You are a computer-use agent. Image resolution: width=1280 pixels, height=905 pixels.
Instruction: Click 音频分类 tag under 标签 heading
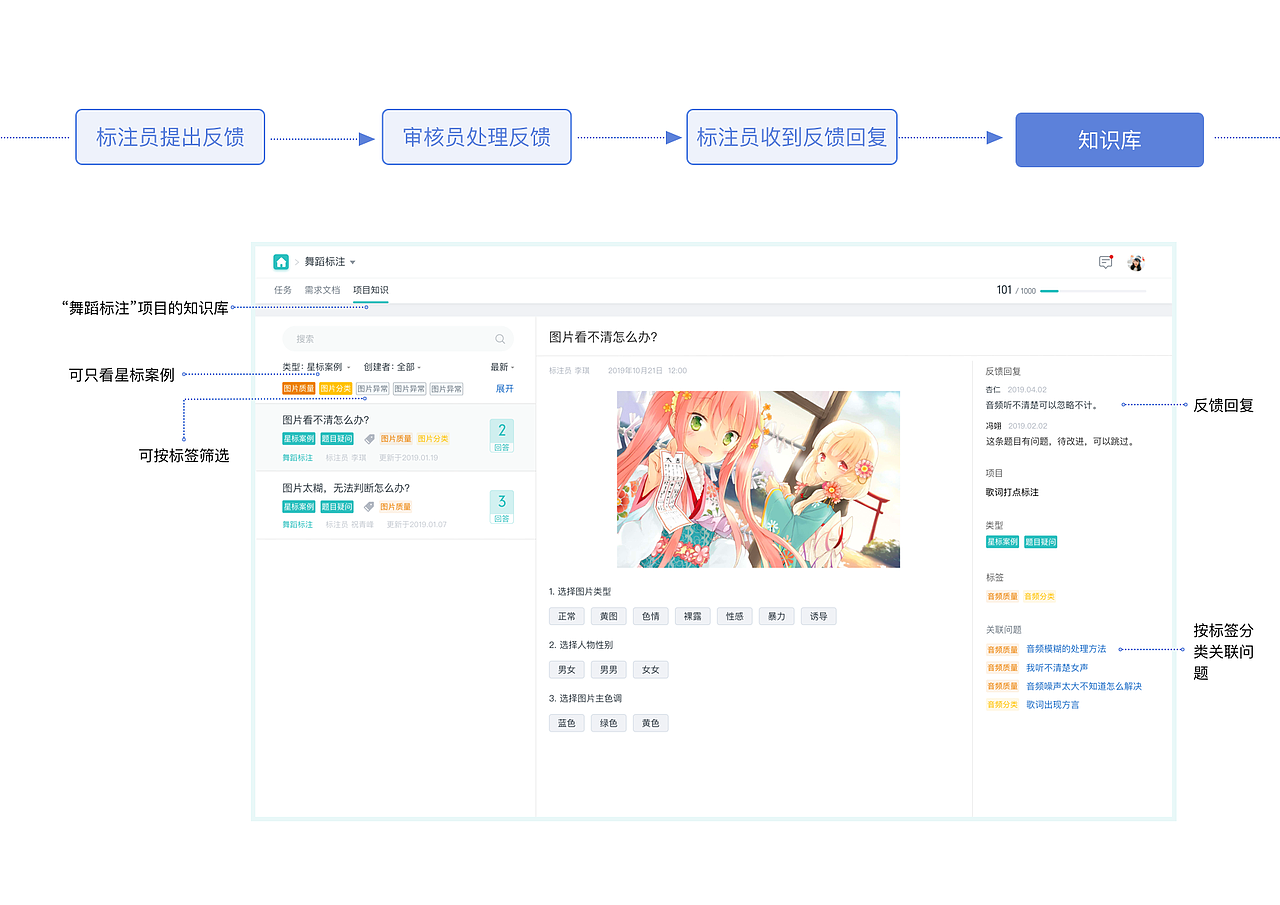tap(1039, 596)
